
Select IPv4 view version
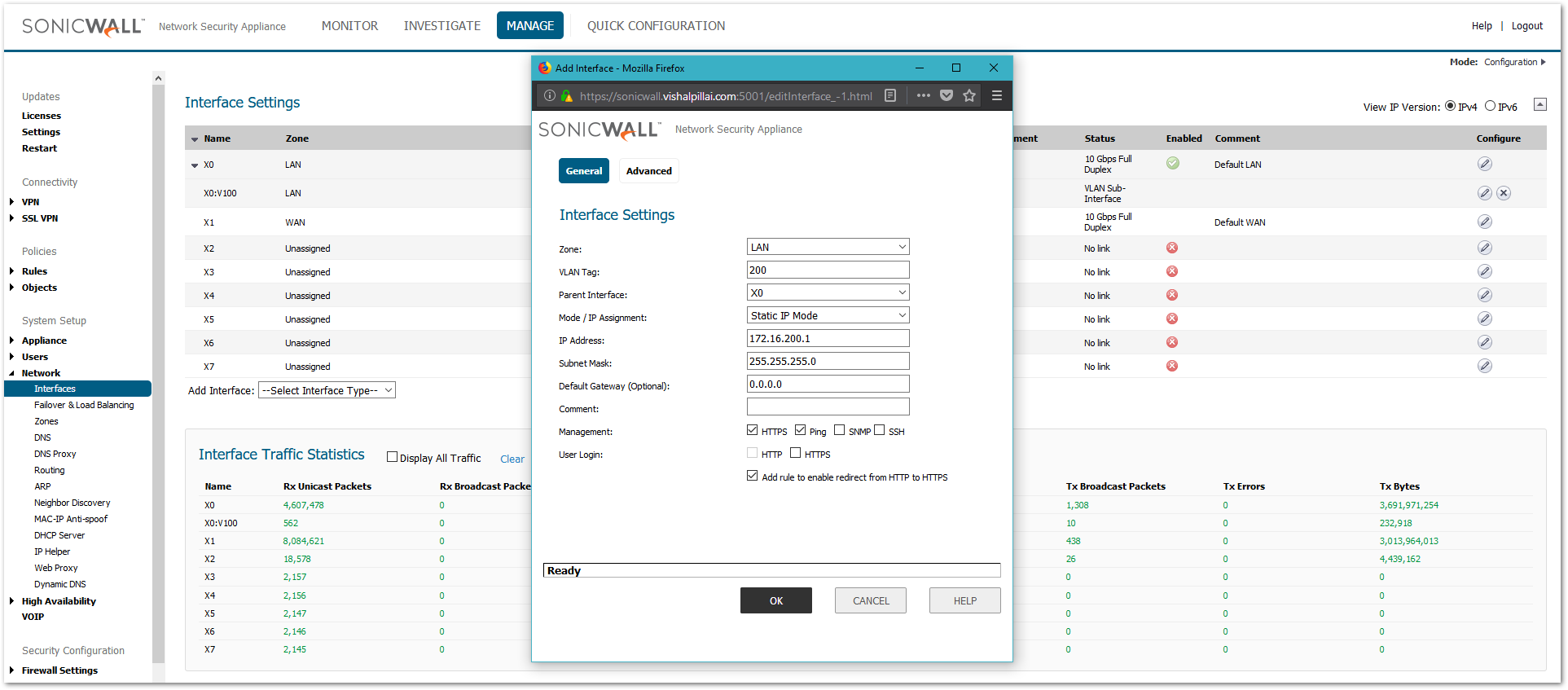click(x=1450, y=106)
